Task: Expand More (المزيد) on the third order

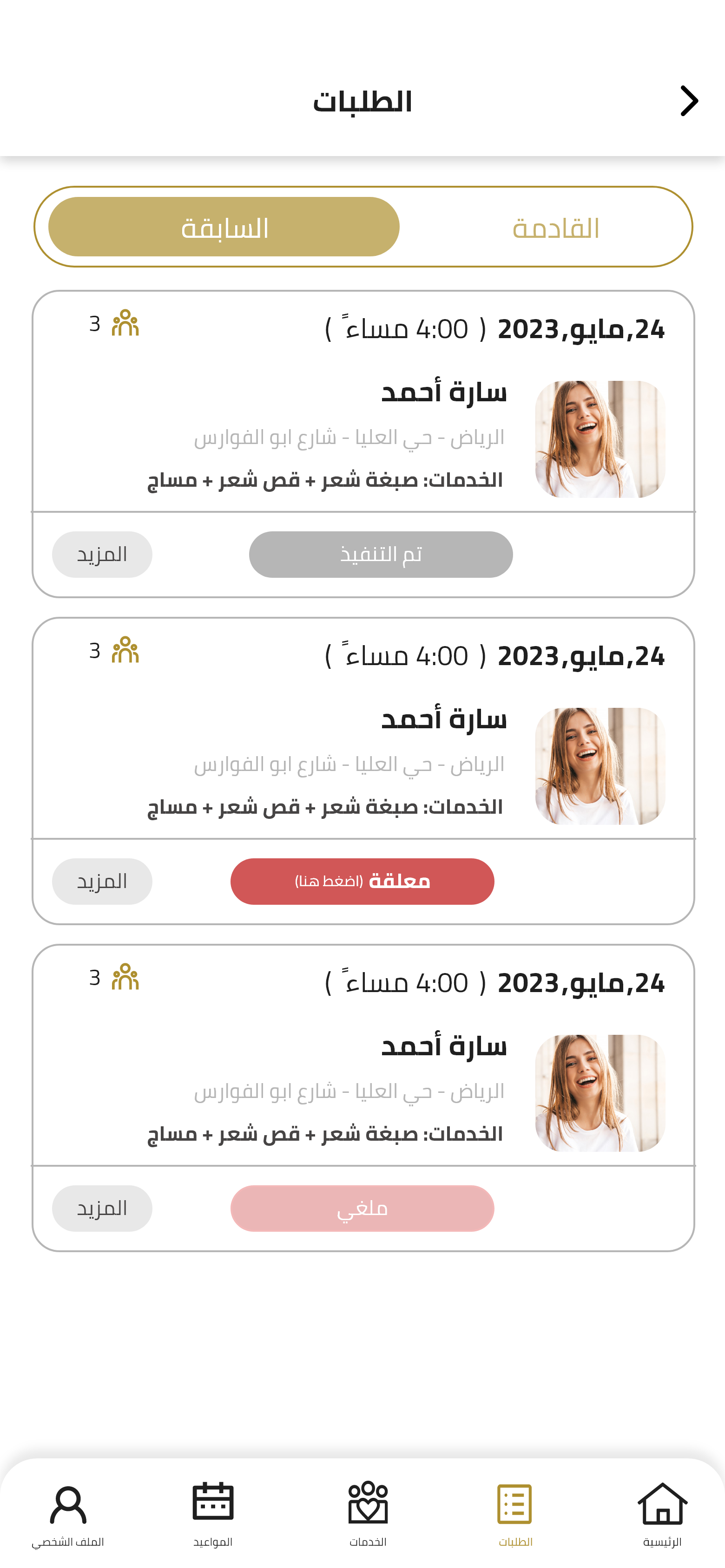Action: coord(102,1208)
